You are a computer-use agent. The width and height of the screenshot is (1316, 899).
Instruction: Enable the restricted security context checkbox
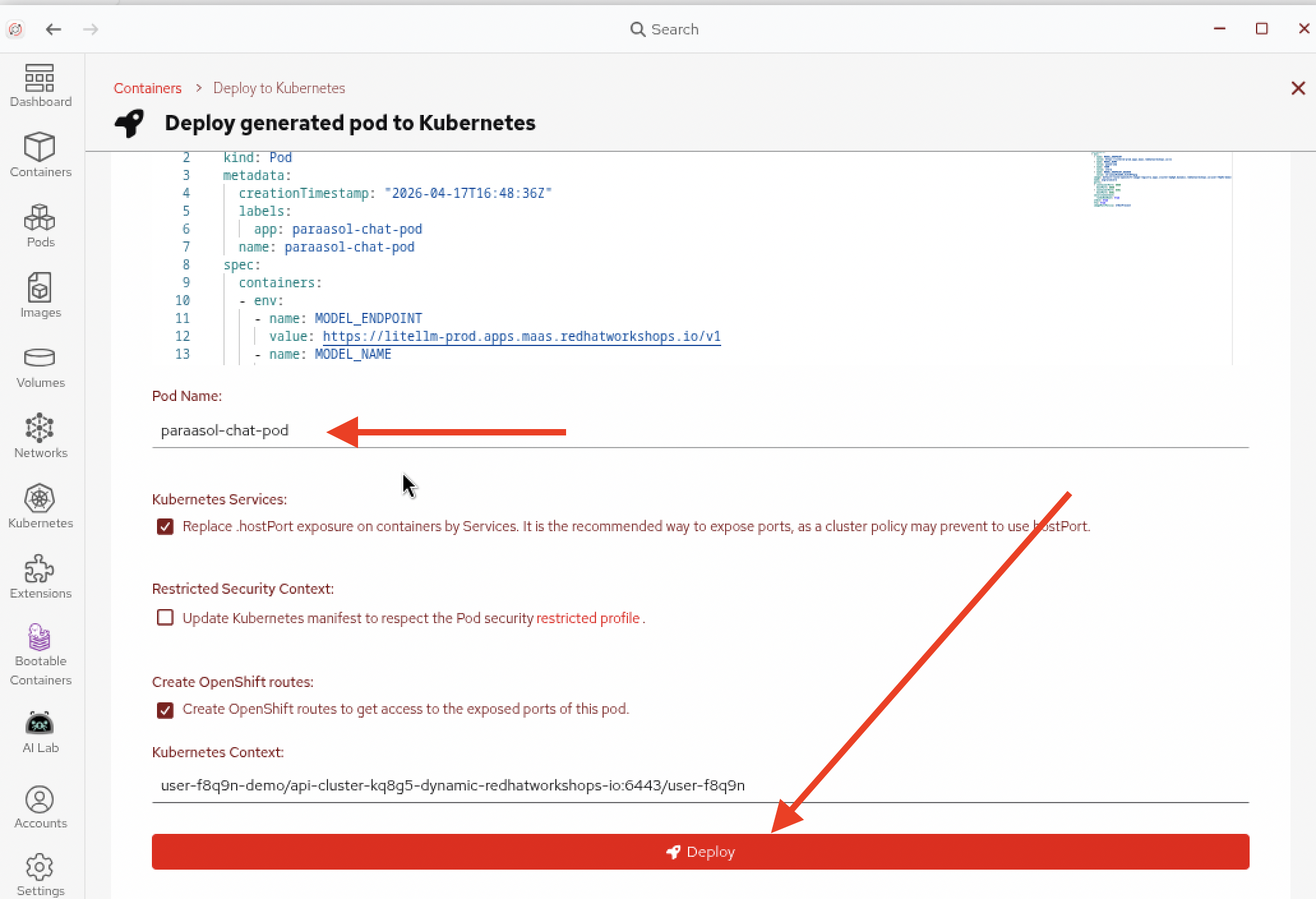coord(165,617)
